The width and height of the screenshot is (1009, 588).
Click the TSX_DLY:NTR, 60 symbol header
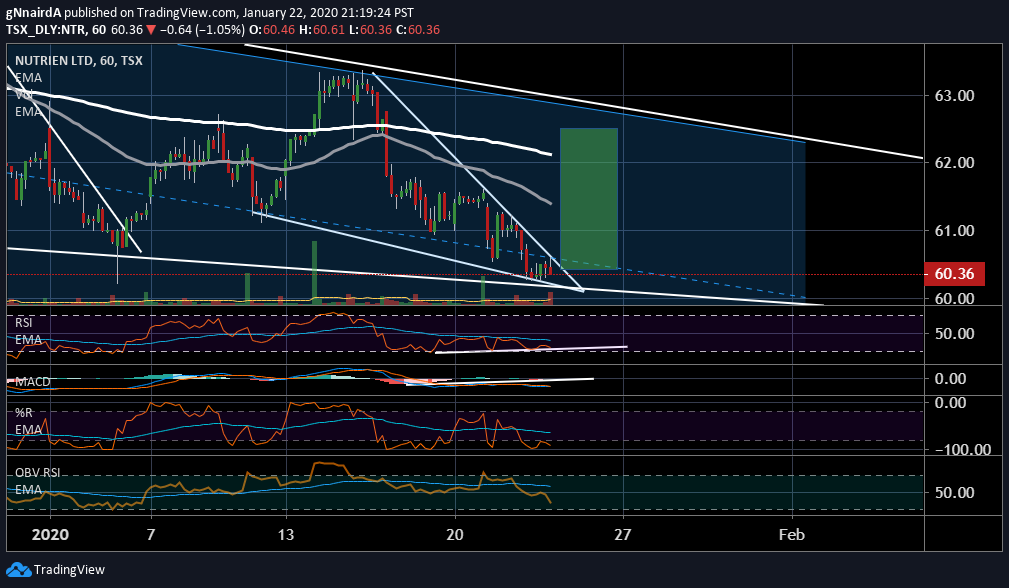pyautogui.click(x=56, y=30)
